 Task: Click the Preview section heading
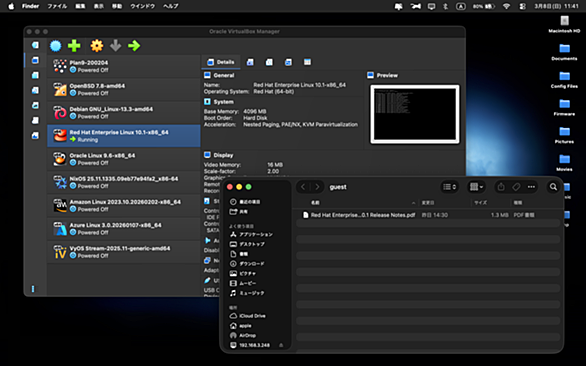[x=387, y=76]
